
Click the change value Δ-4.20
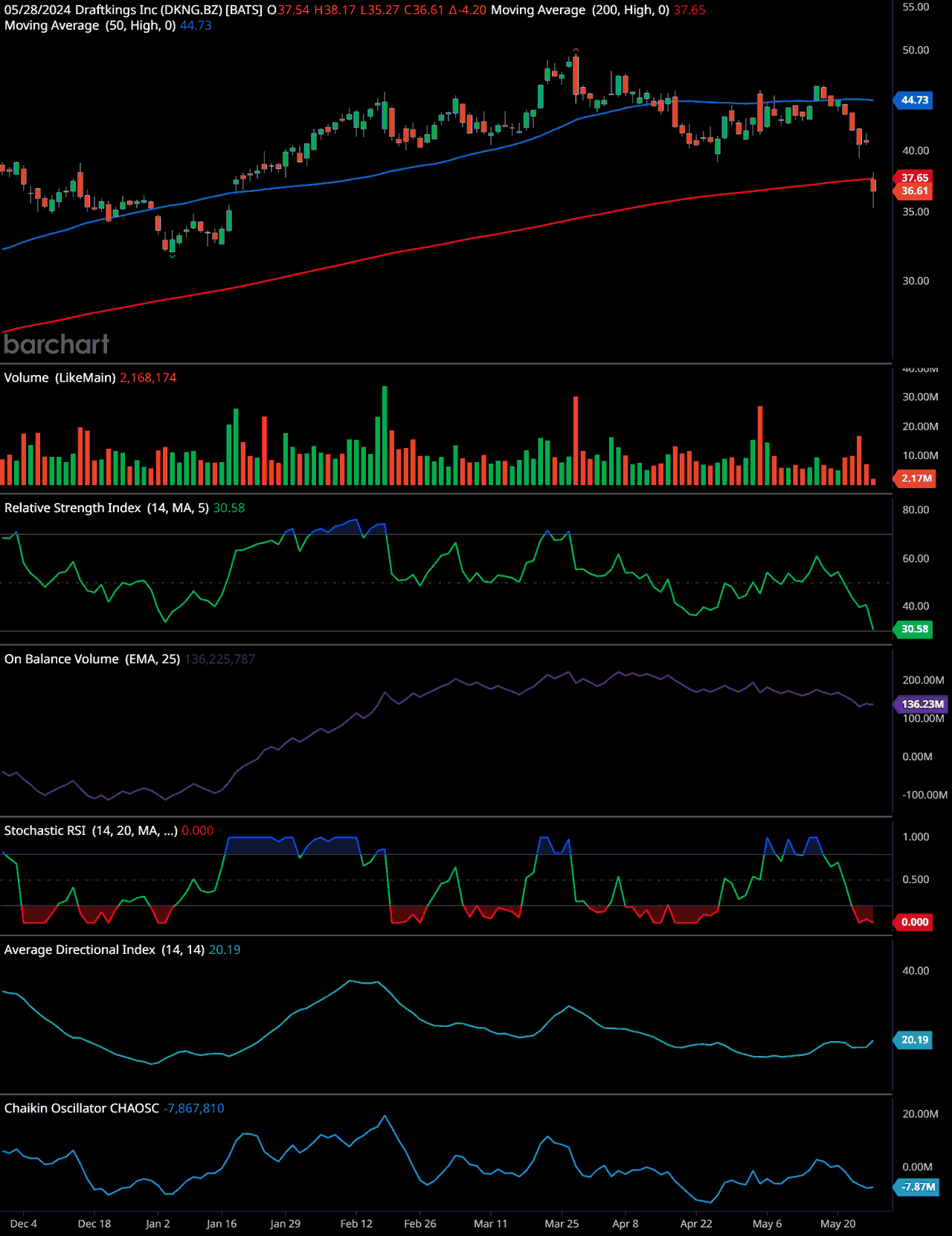(x=467, y=10)
